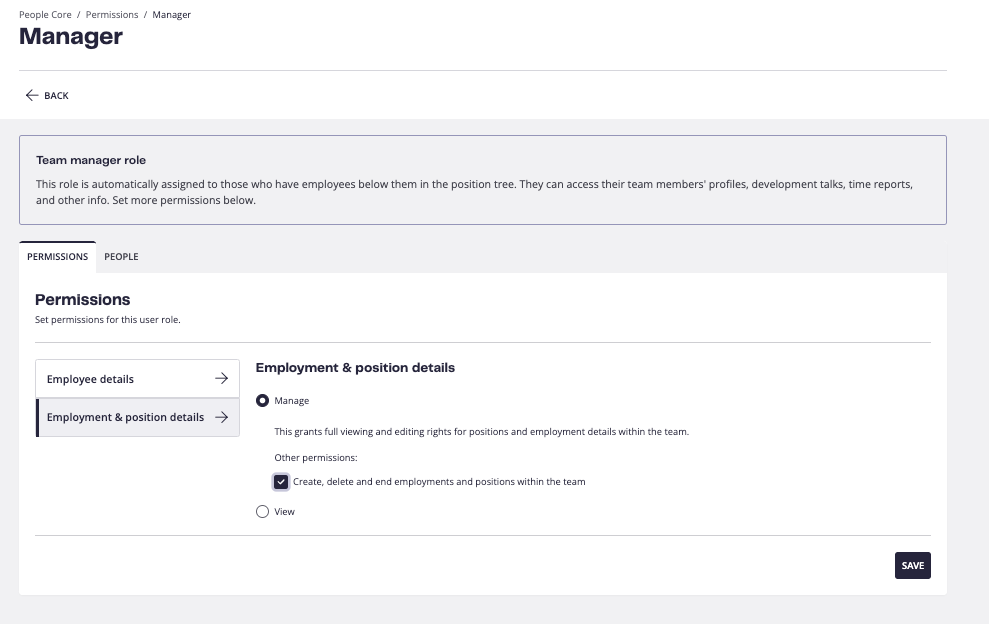Click the arrow beside Employee details
989x624 pixels.
pos(221,379)
